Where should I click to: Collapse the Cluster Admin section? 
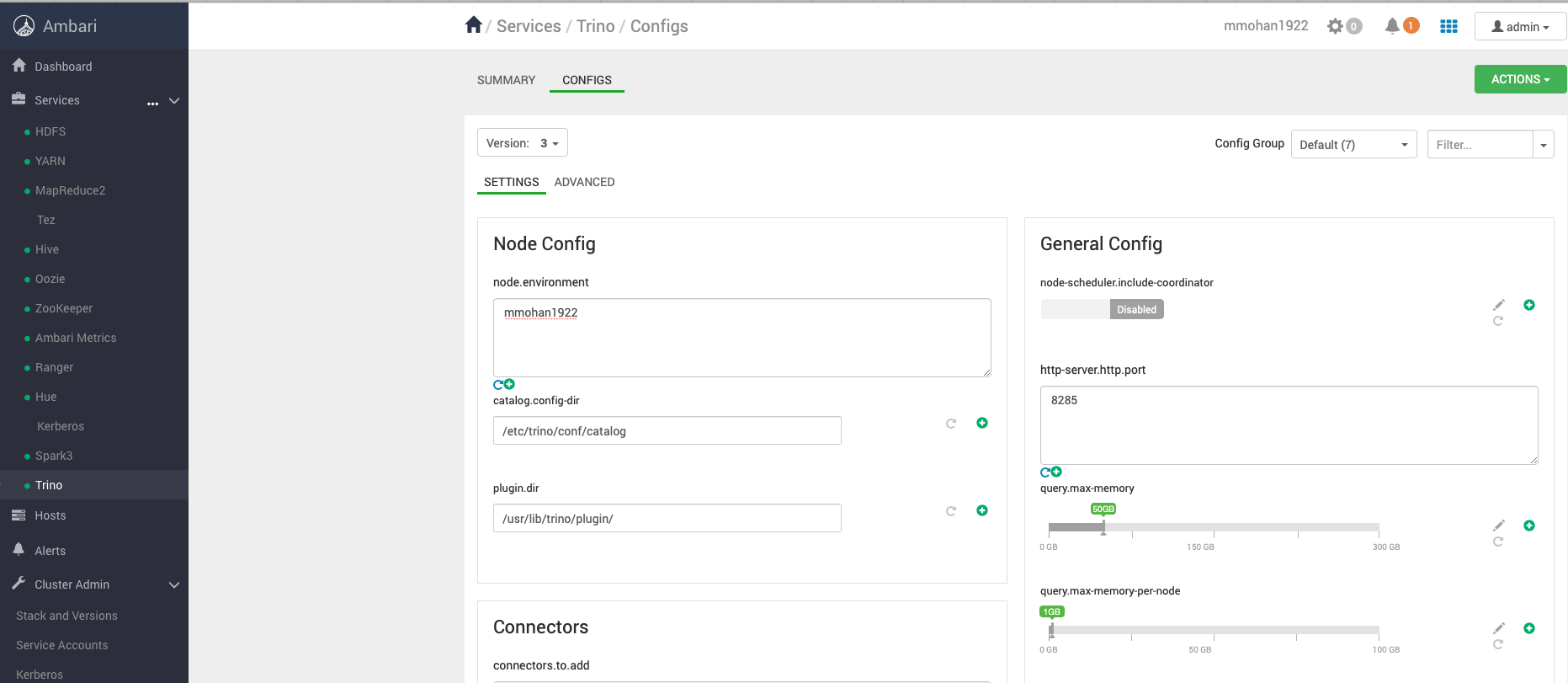coord(174,585)
